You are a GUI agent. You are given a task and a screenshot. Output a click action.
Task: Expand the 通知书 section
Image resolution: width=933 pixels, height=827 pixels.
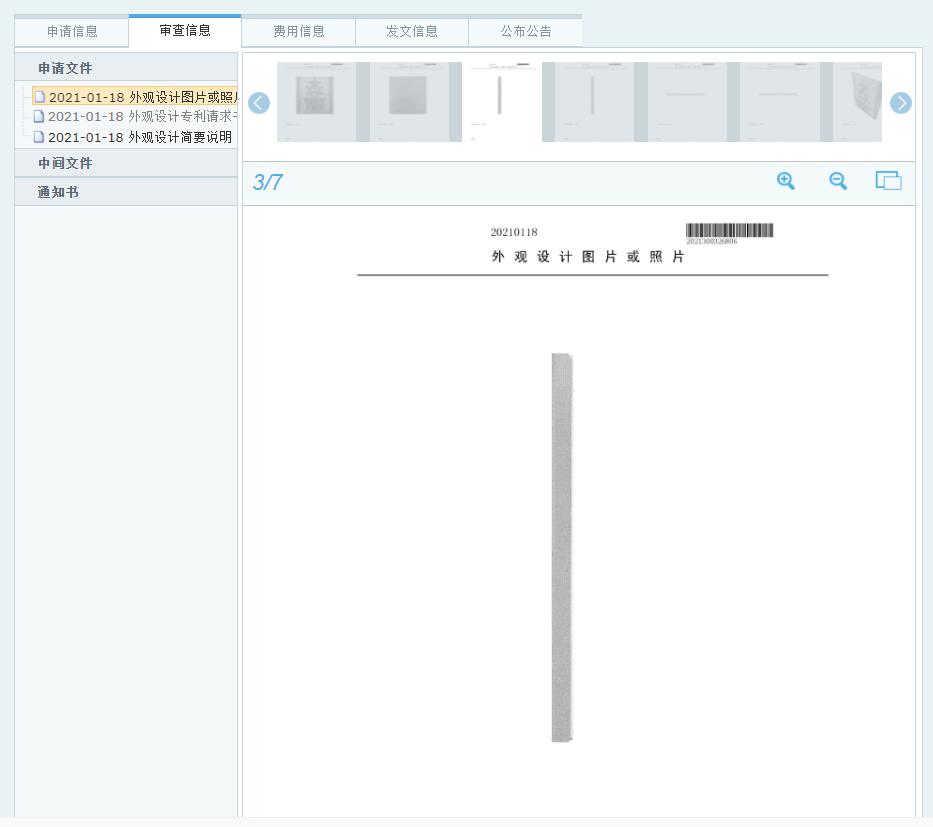point(58,192)
